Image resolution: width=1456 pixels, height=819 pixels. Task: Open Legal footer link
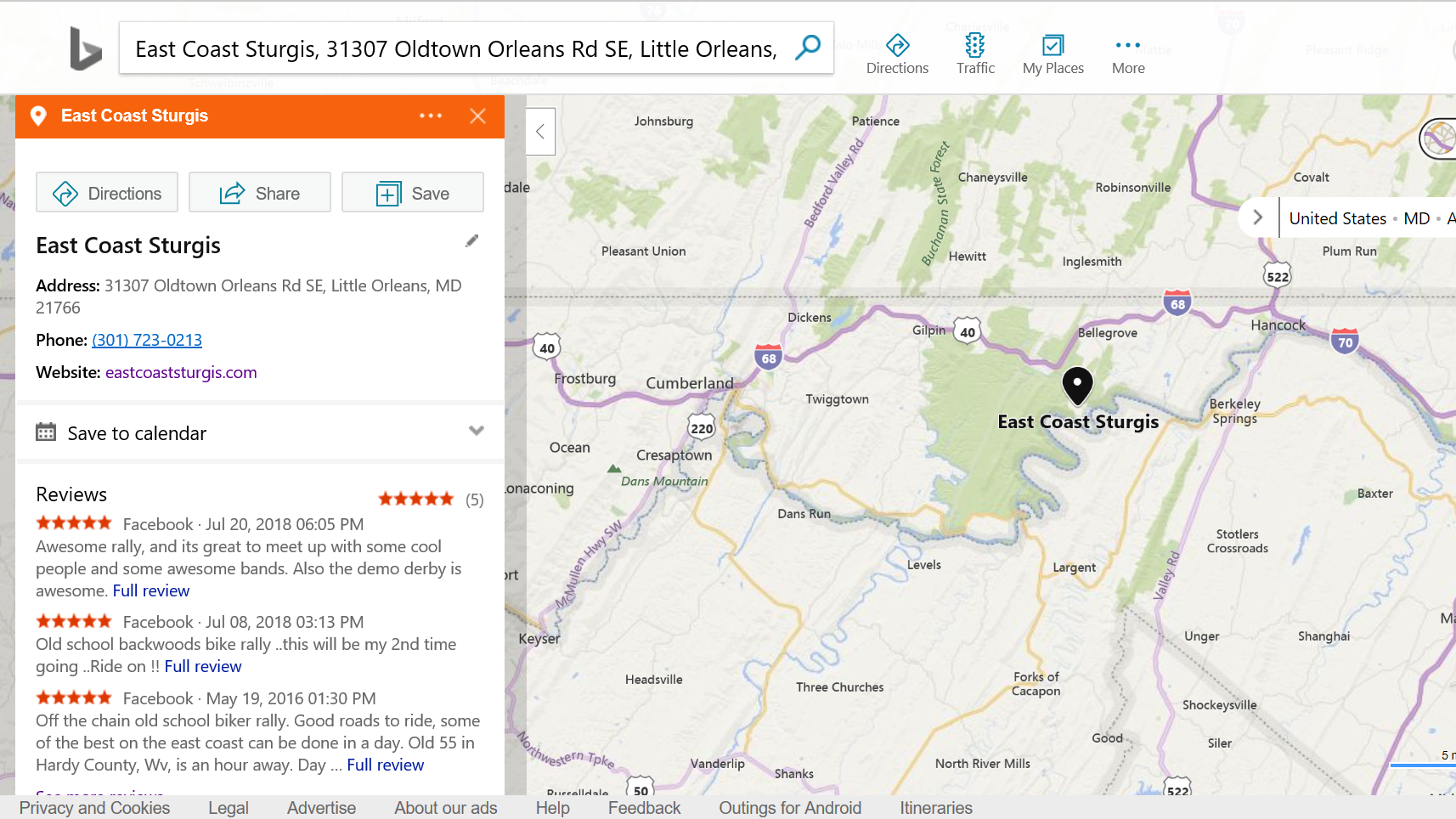point(229,808)
